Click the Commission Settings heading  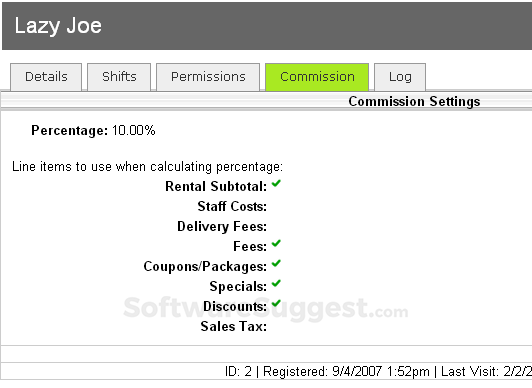tap(414, 101)
